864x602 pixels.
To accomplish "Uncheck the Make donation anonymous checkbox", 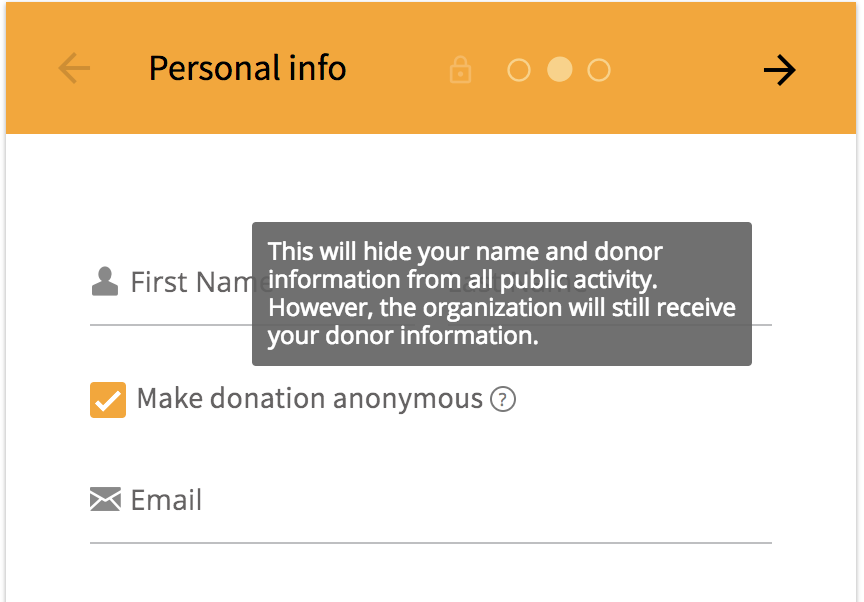I will click(x=108, y=400).
